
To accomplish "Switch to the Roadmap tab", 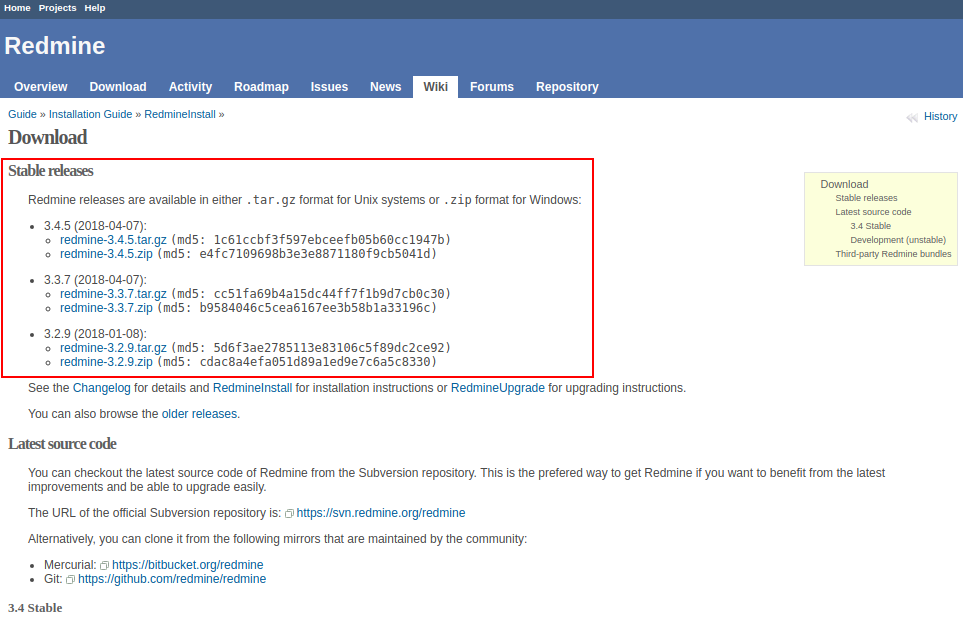I will coord(261,87).
